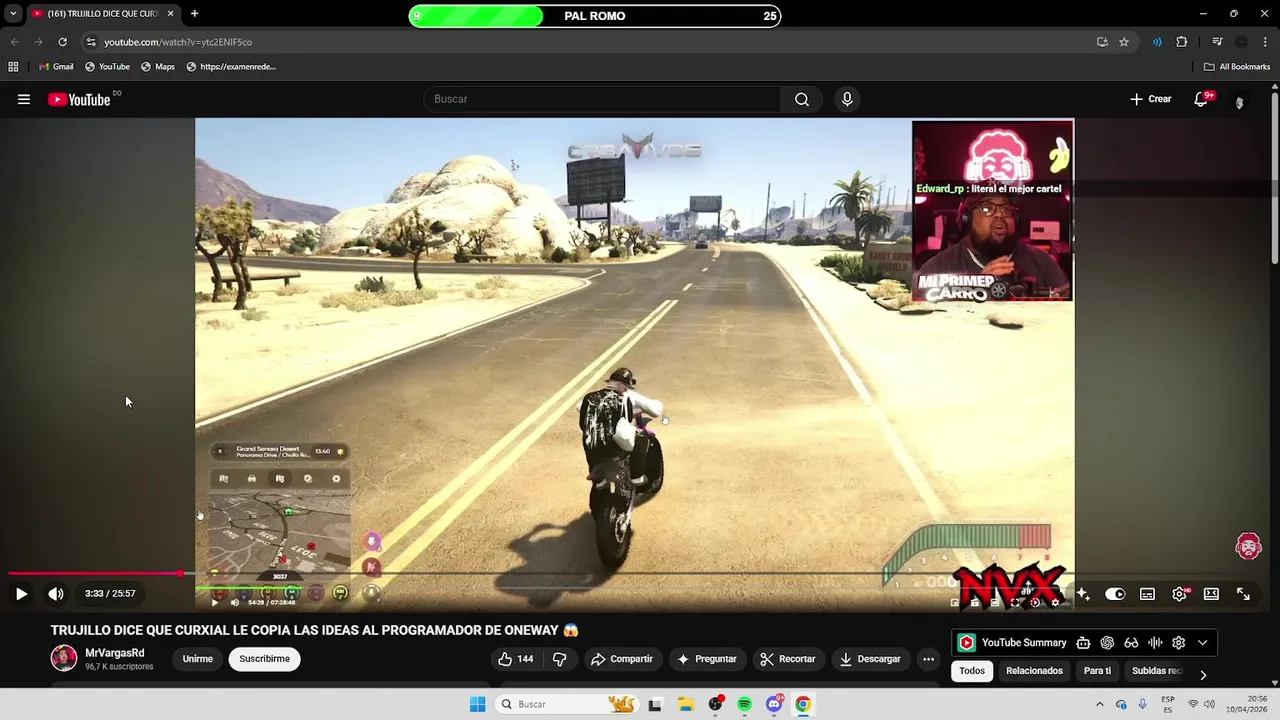Screen dimensions: 1280x720
Task: Click the sparkle Ask icon in player
Action: click(1083, 594)
